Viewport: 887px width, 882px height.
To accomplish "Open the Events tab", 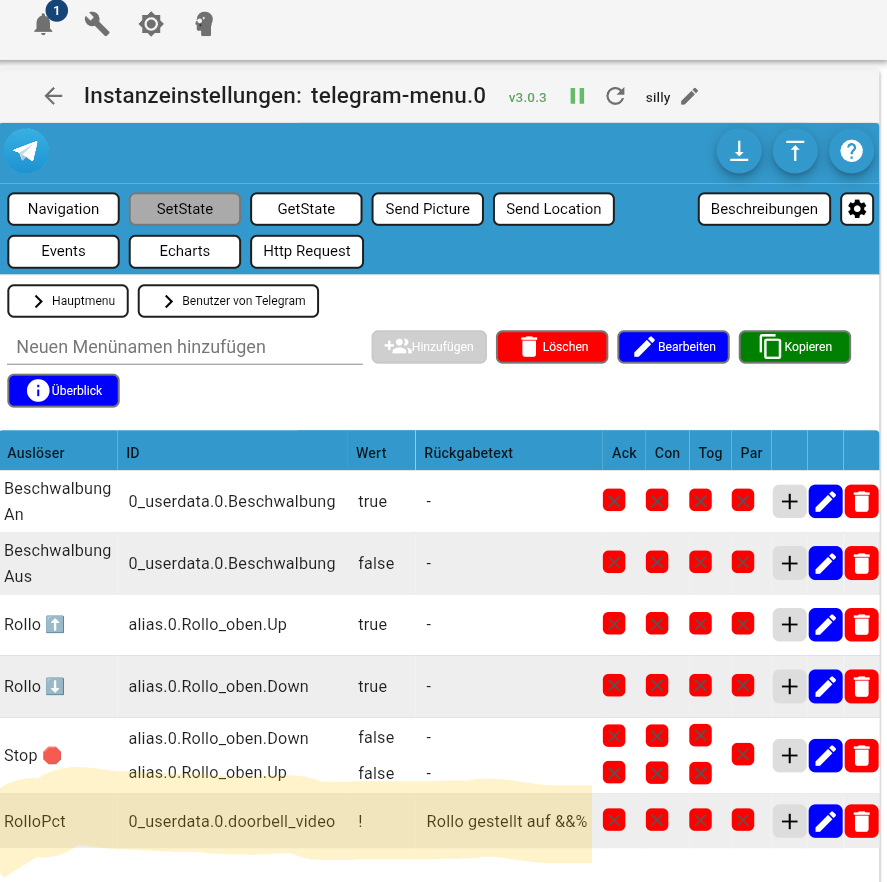I will coord(63,252).
